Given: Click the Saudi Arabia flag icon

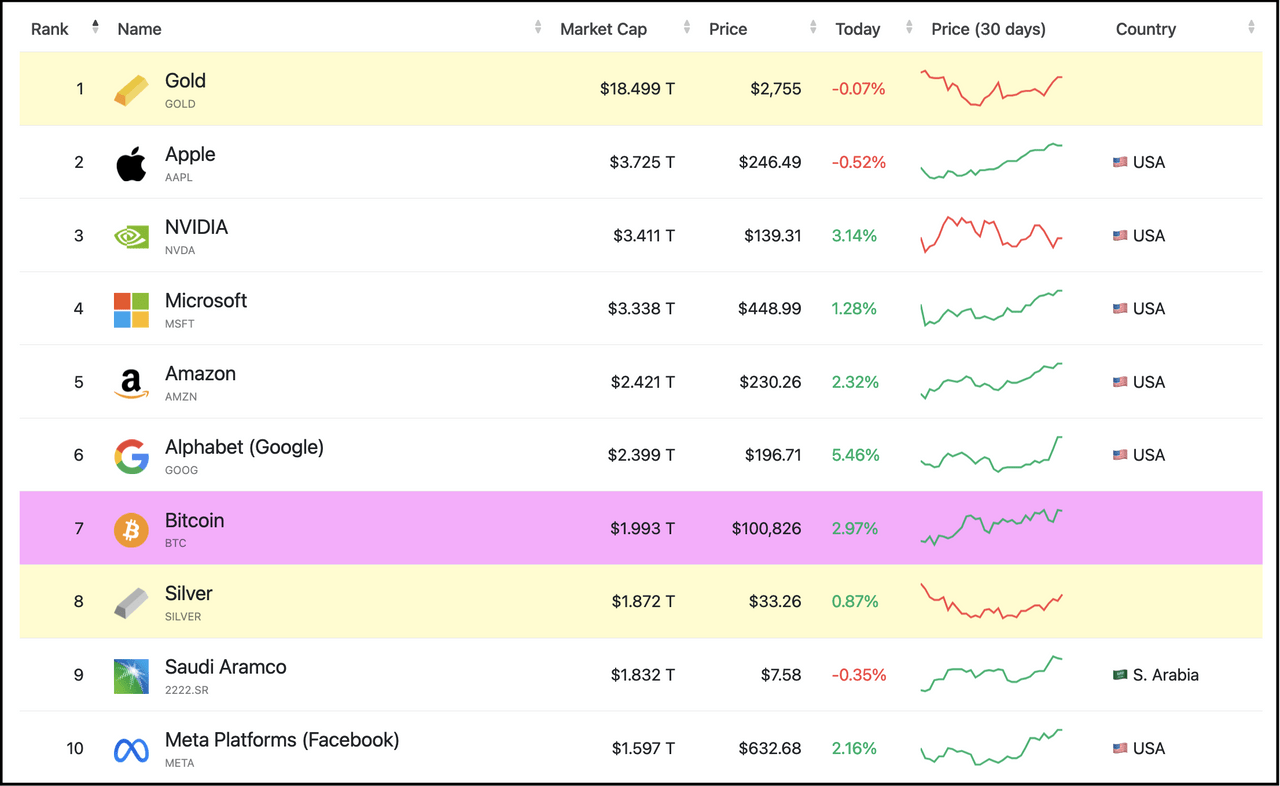Looking at the screenshot, I should [1120, 675].
